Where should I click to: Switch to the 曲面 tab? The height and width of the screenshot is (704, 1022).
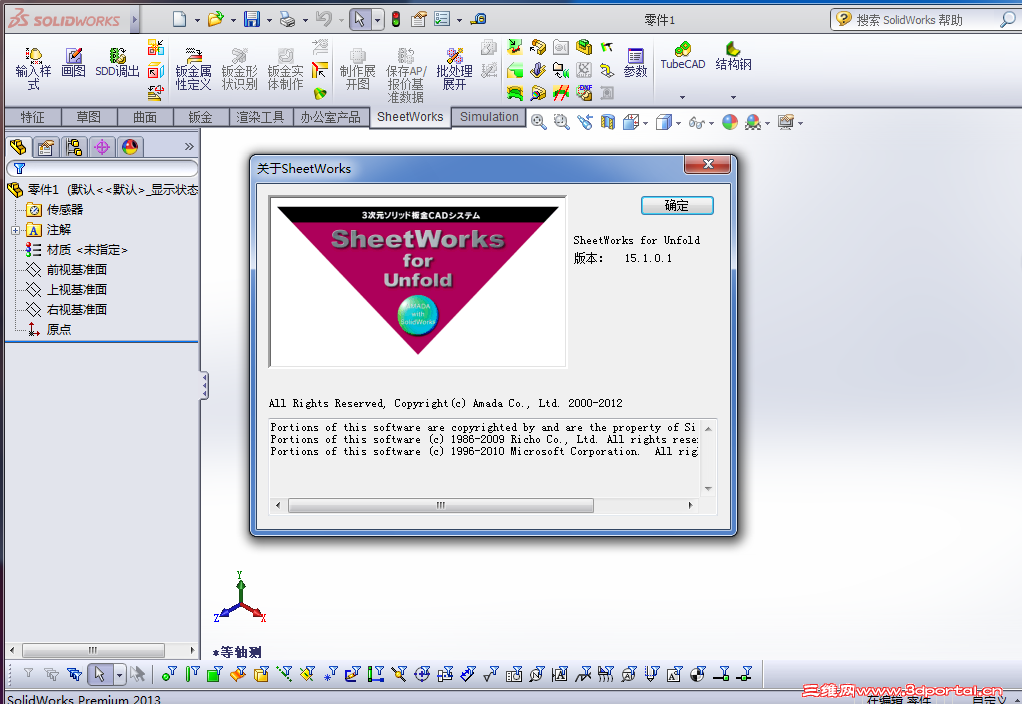coord(145,117)
